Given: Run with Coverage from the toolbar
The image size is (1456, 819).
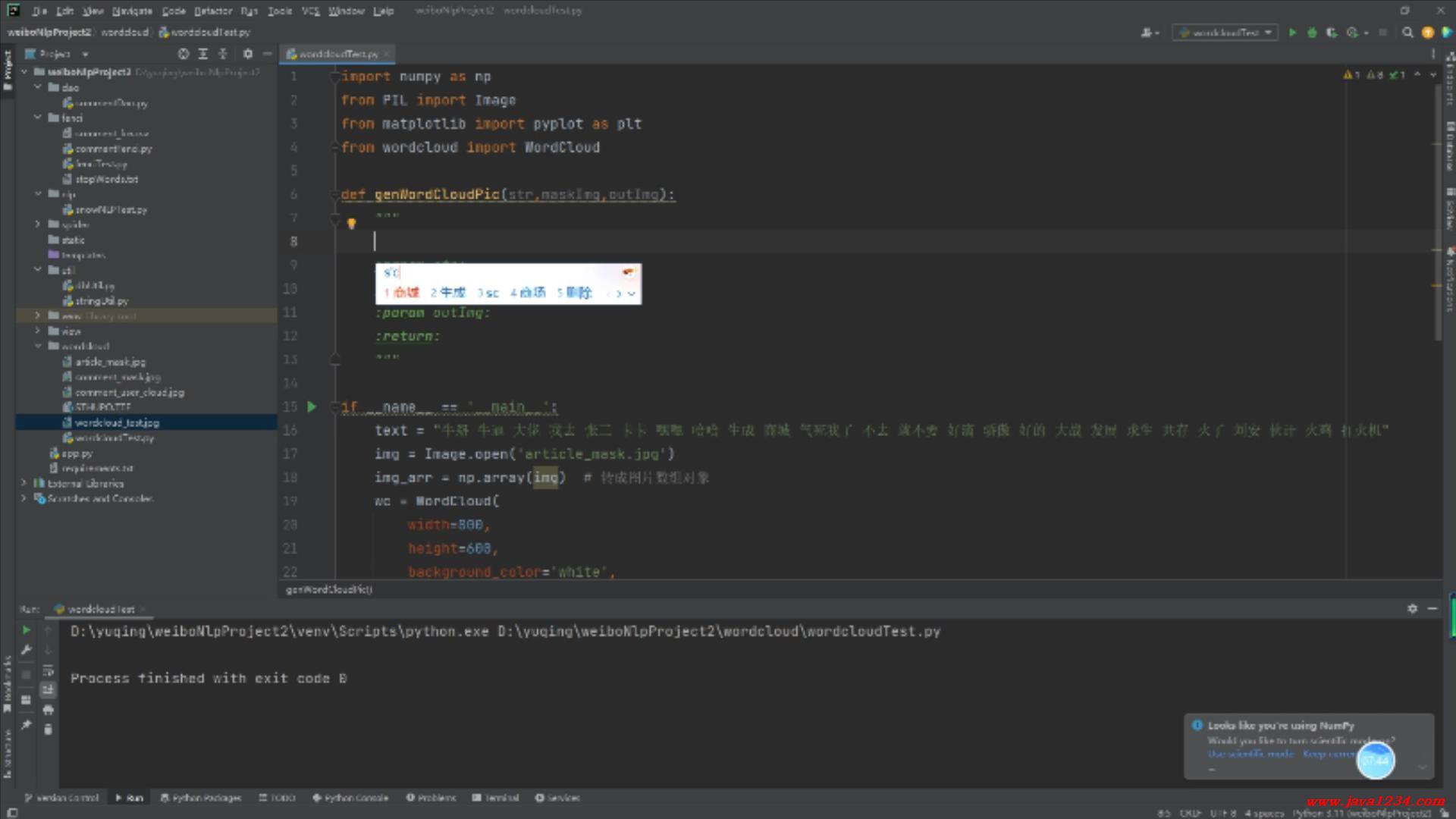Looking at the screenshot, I should 1332,33.
